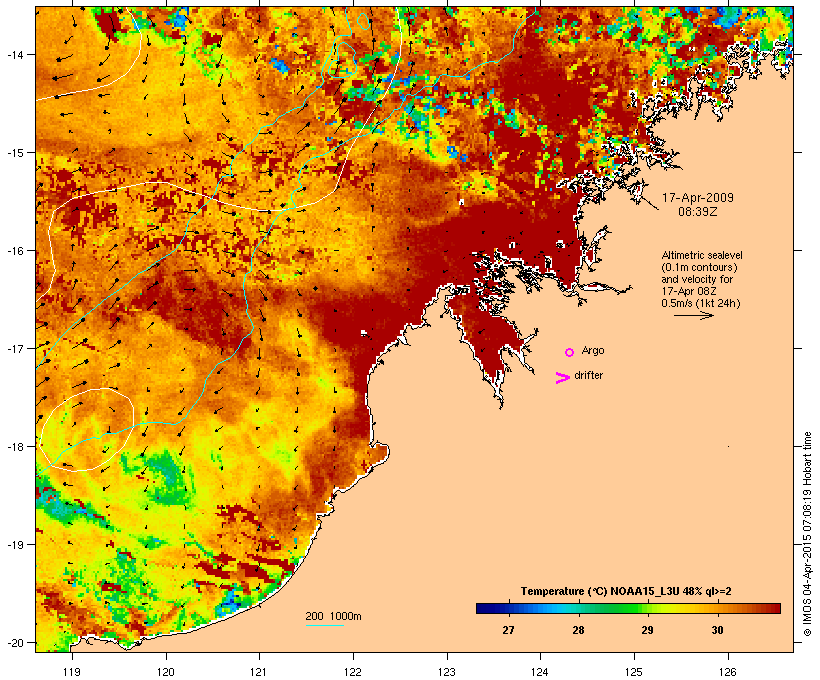Click the cyan 200 1000m depth line sample

pos(324,625)
